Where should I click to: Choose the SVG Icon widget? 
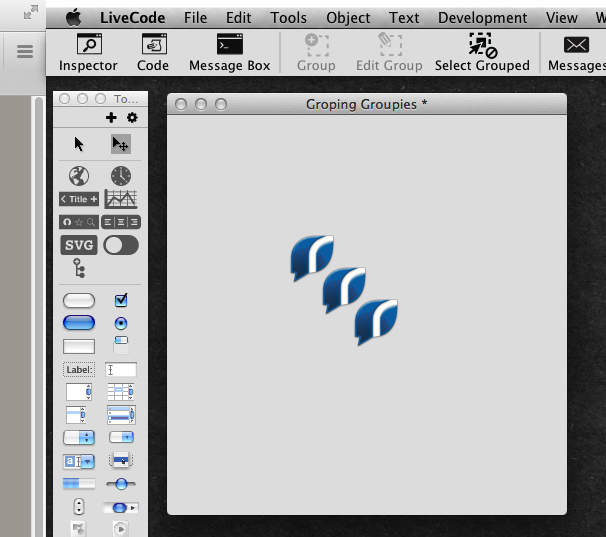79,245
